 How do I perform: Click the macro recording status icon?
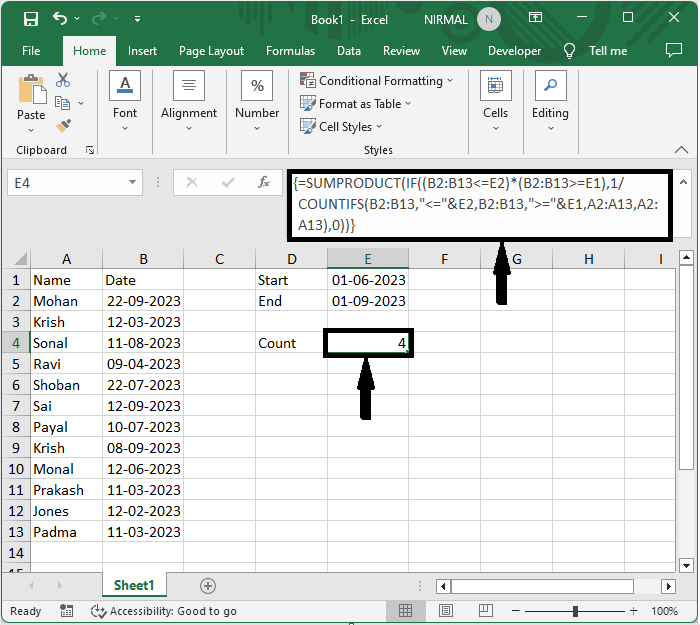coord(67,611)
